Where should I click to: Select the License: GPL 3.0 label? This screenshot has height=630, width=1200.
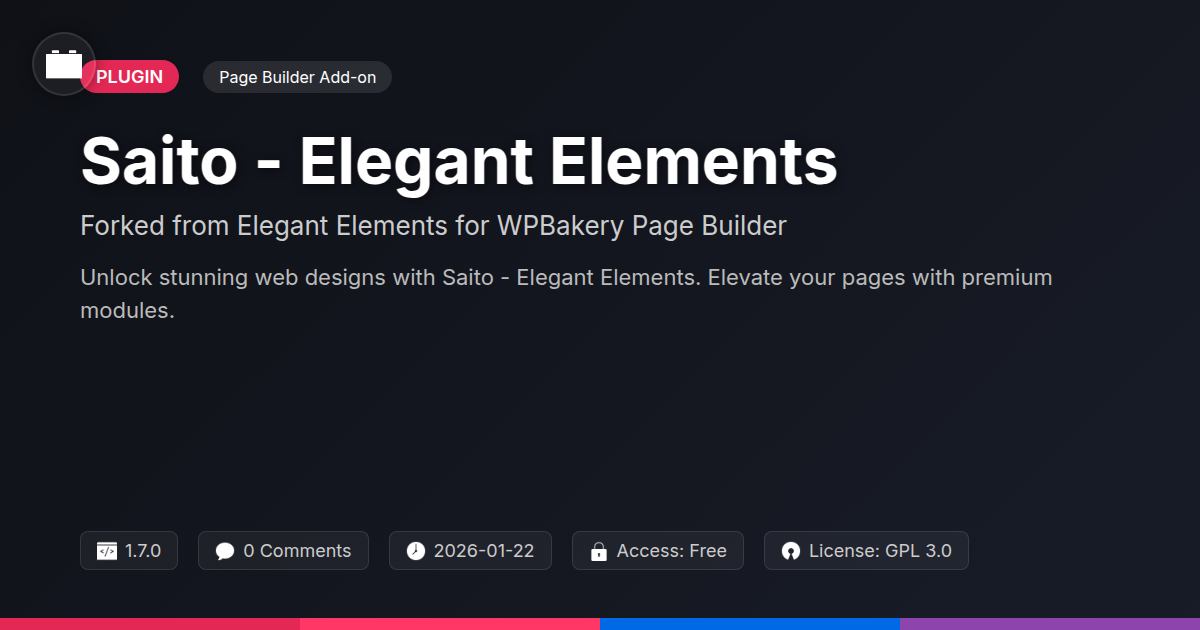click(880, 551)
